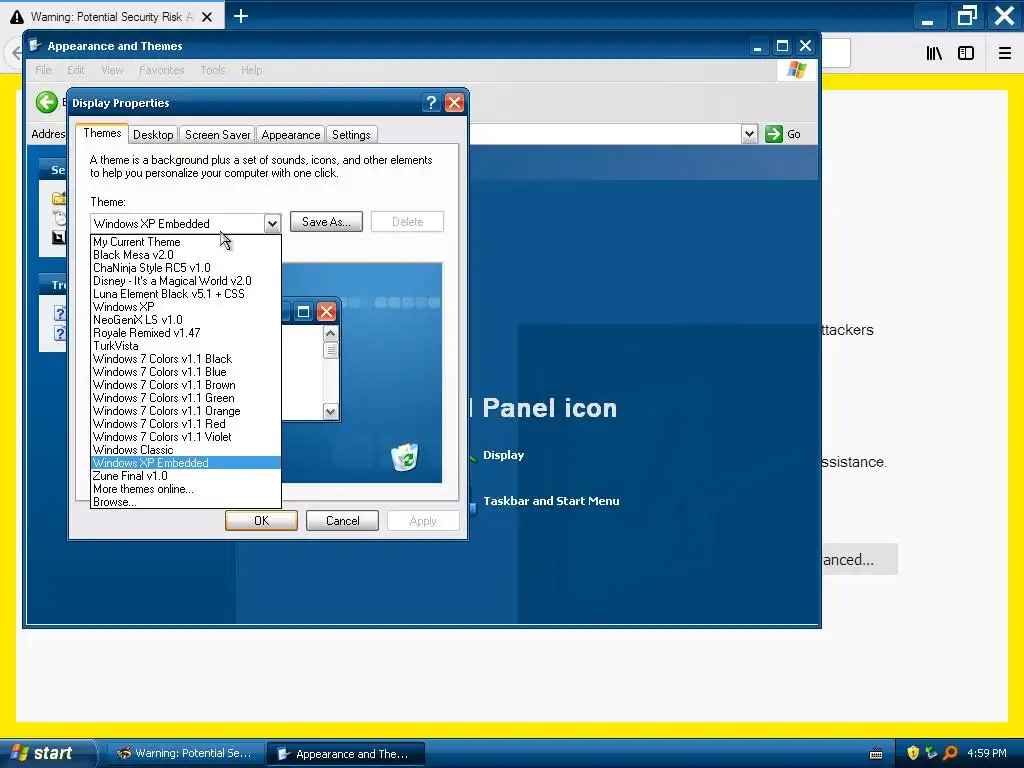Open the Tools menu

point(213,70)
